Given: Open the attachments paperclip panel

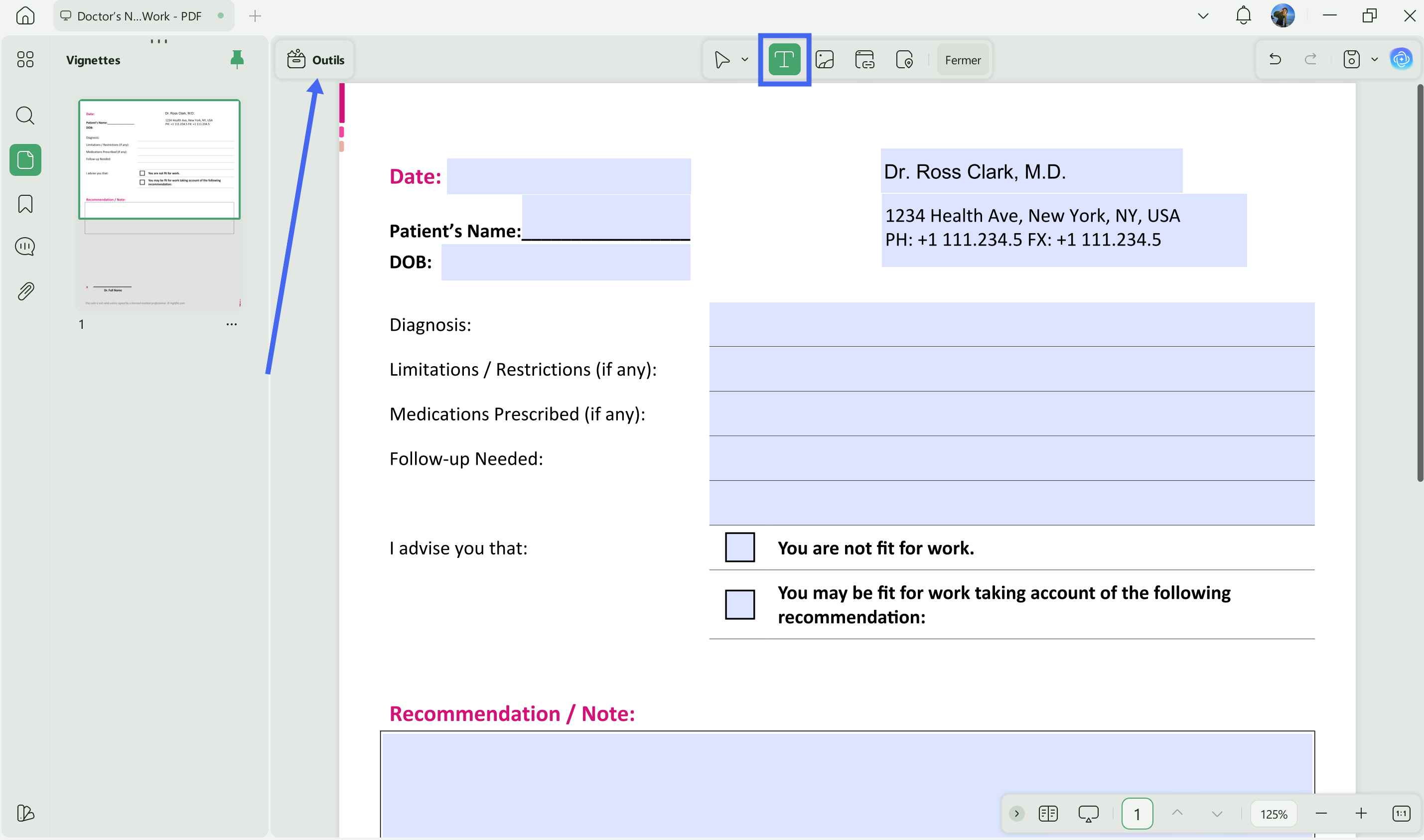Looking at the screenshot, I should (x=25, y=291).
